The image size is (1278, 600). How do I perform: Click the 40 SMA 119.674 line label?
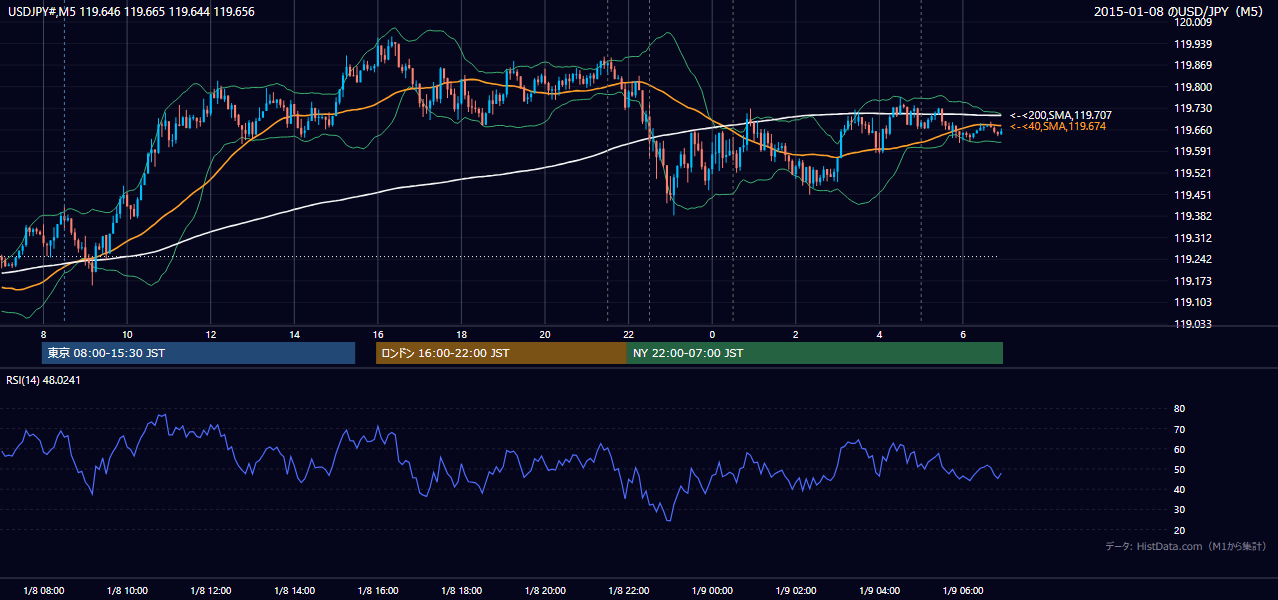point(1059,126)
